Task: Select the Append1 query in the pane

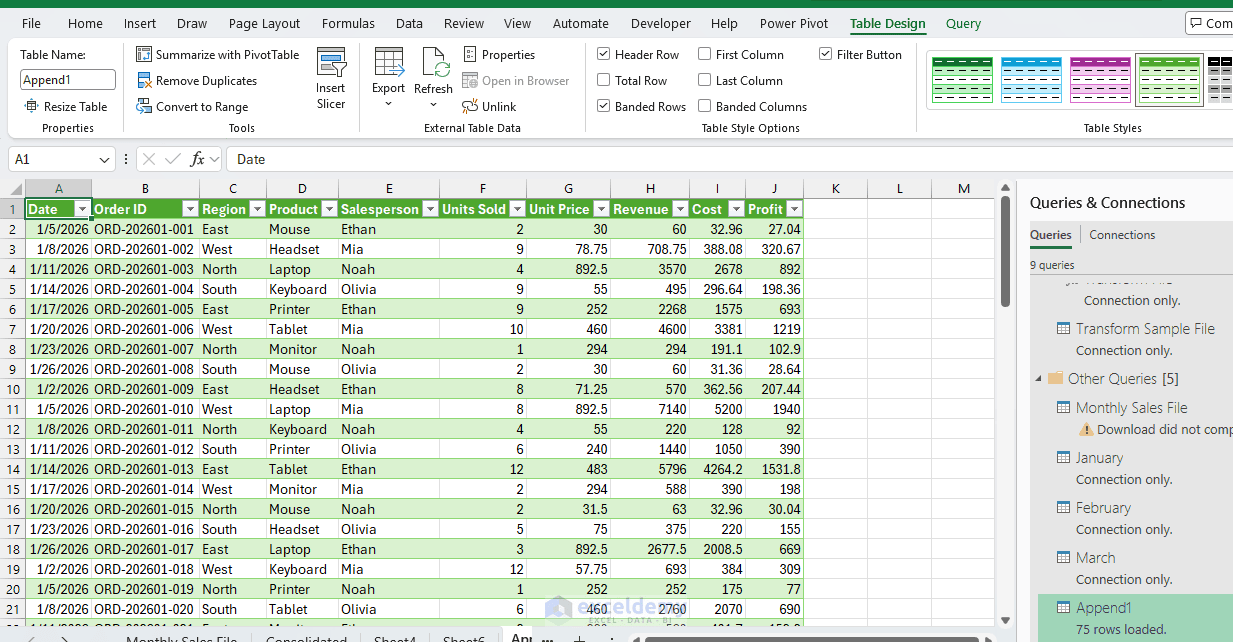Action: [1135, 618]
